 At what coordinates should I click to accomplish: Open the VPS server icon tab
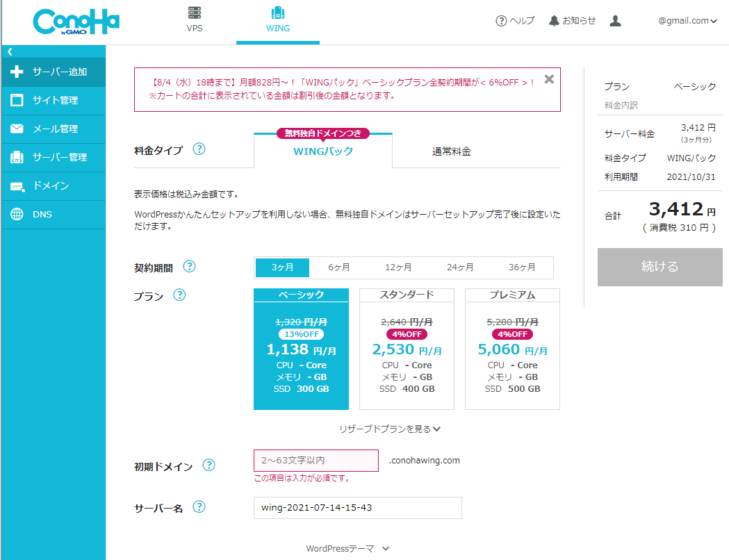click(x=194, y=20)
